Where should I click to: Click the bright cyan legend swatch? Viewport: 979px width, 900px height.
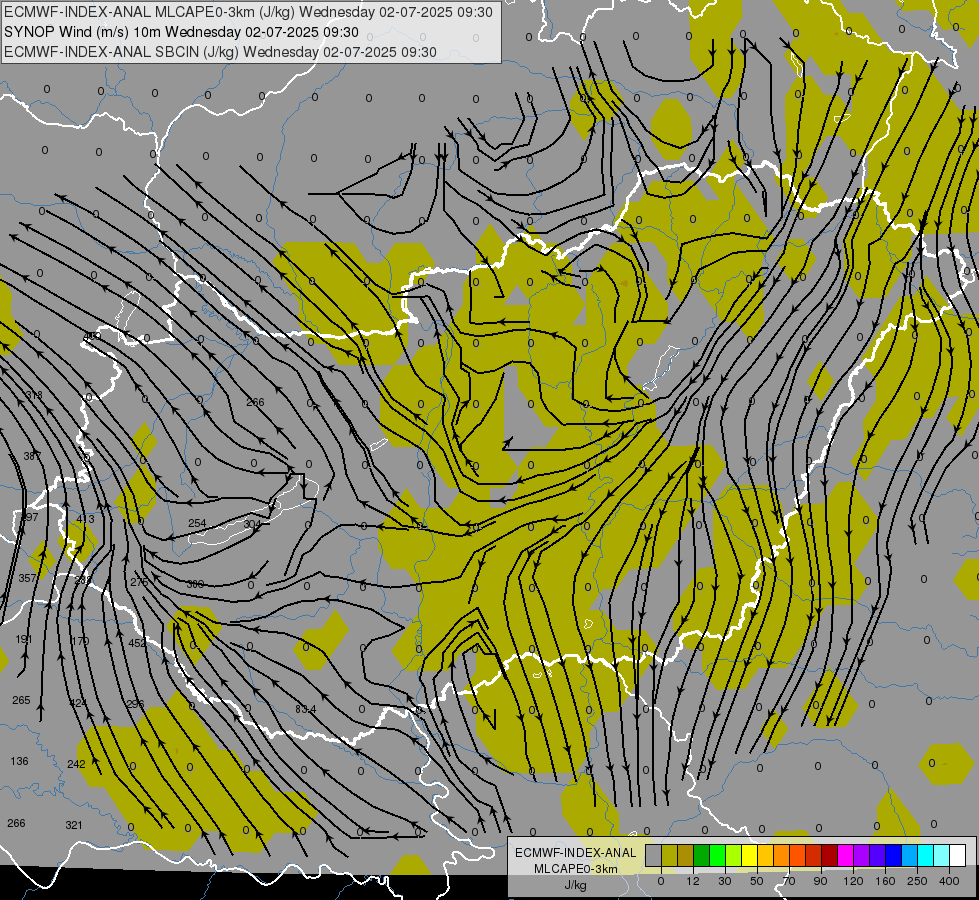click(x=925, y=855)
